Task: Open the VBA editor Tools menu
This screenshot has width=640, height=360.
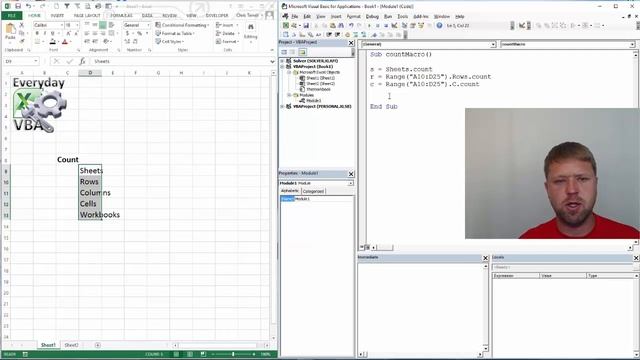Action: pyautogui.click(x=402, y=17)
